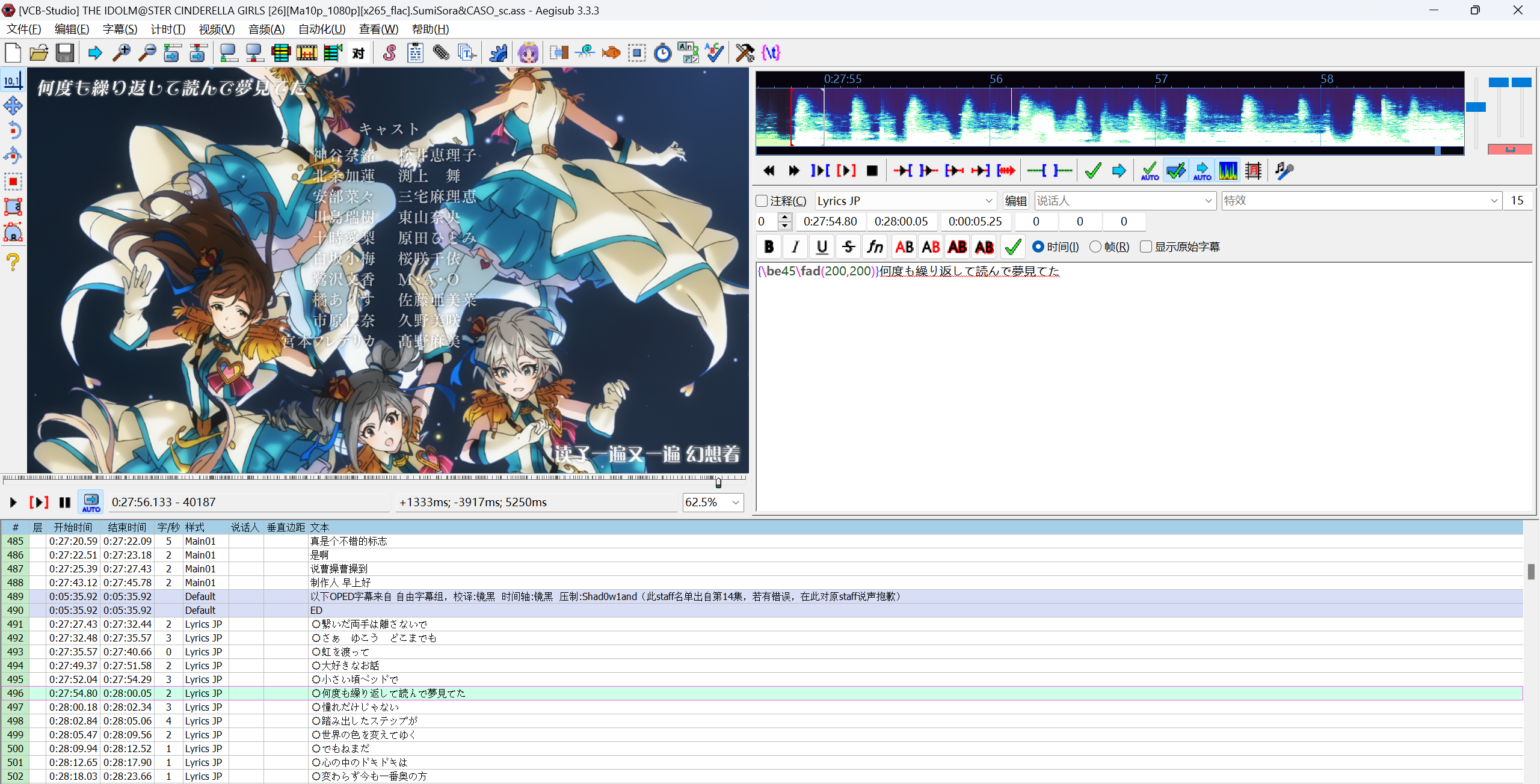Open the Automation manager icon

(498, 53)
